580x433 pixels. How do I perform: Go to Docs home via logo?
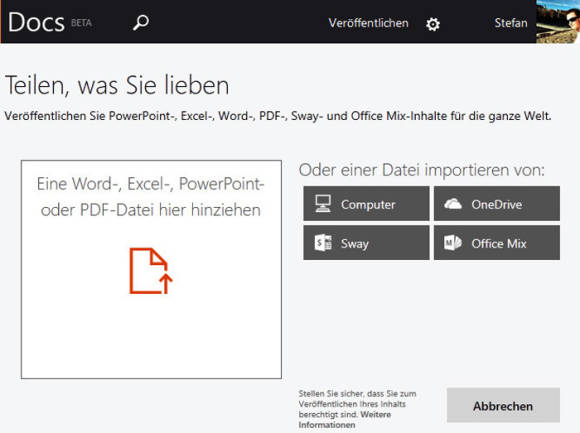[36, 23]
